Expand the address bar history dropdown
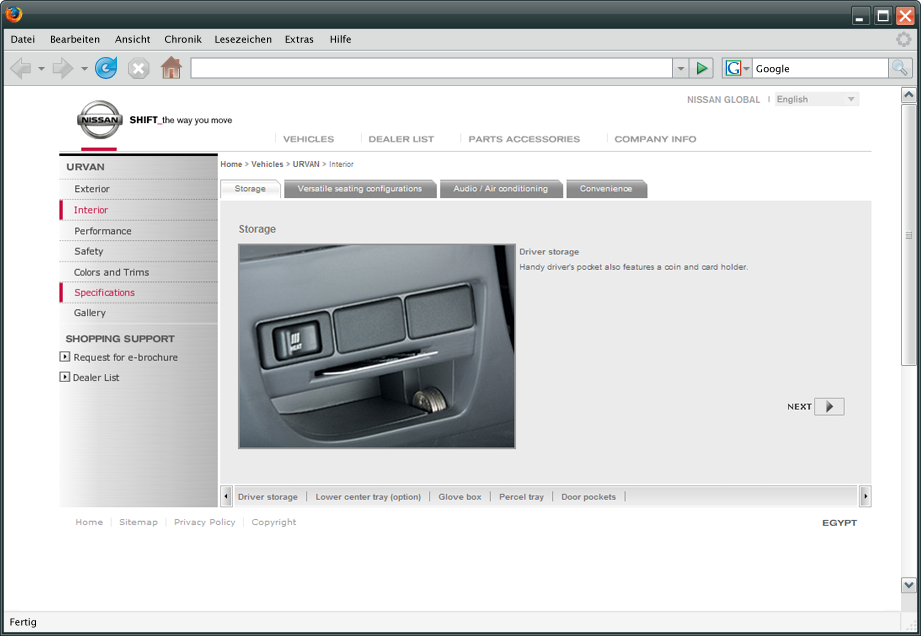 pyautogui.click(x=681, y=68)
